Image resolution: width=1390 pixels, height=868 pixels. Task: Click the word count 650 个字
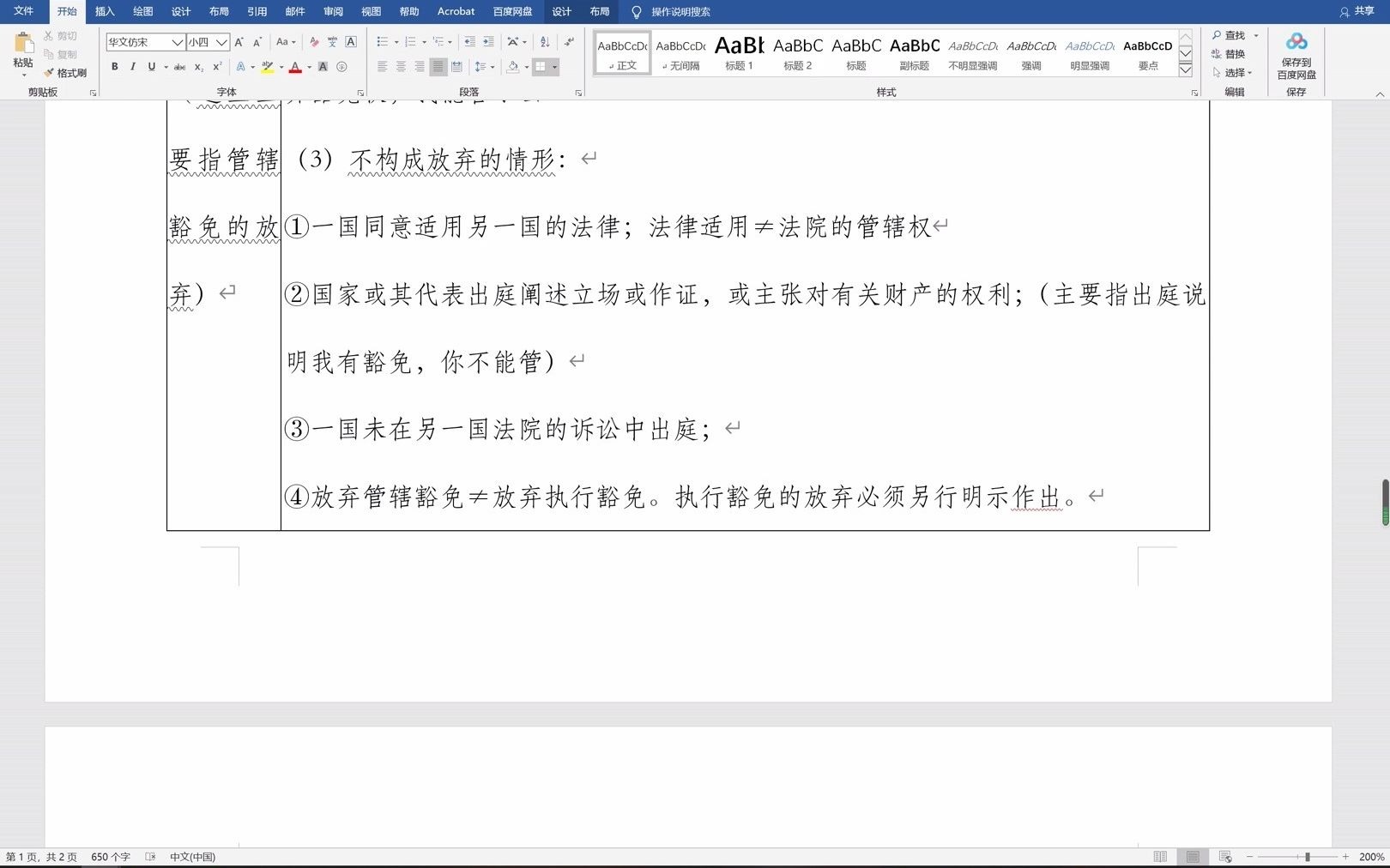click(111, 857)
